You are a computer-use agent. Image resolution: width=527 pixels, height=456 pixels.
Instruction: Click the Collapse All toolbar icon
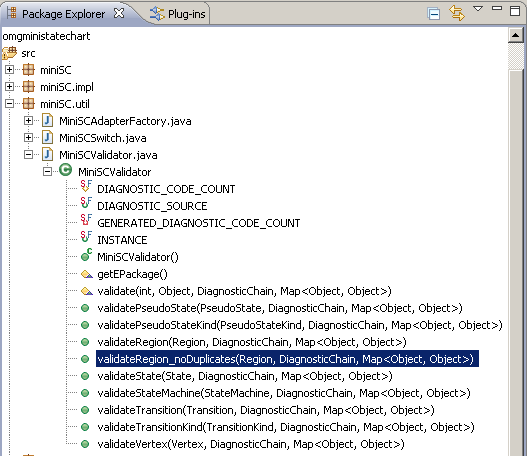(434, 14)
